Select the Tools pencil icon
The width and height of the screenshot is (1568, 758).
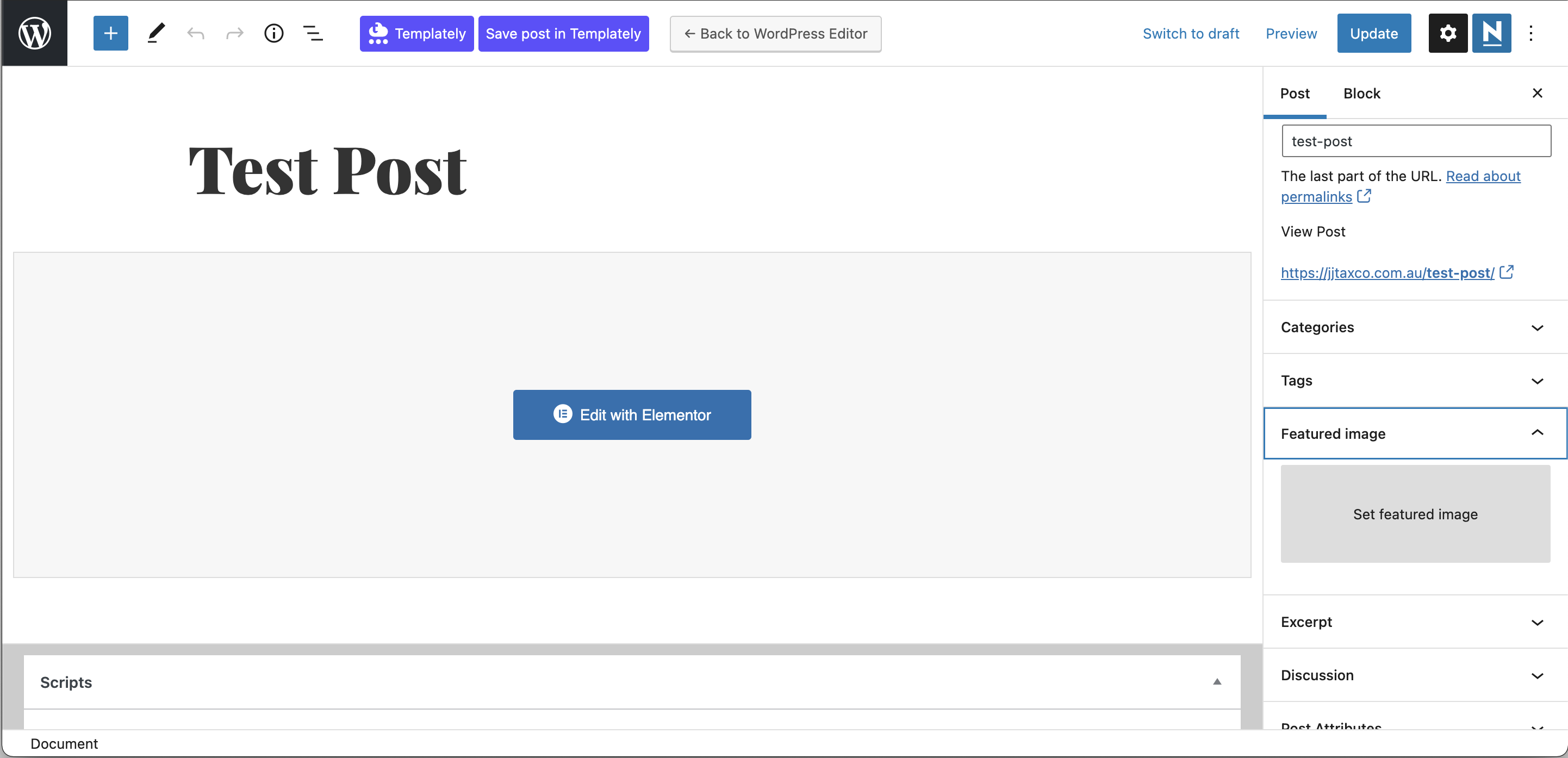[157, 33]
